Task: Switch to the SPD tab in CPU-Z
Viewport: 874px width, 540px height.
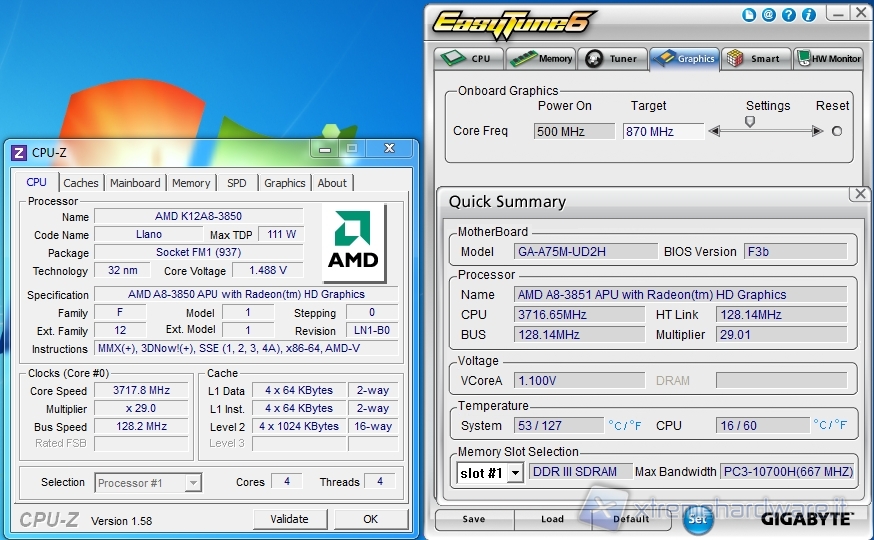Action: click(236, 183)
